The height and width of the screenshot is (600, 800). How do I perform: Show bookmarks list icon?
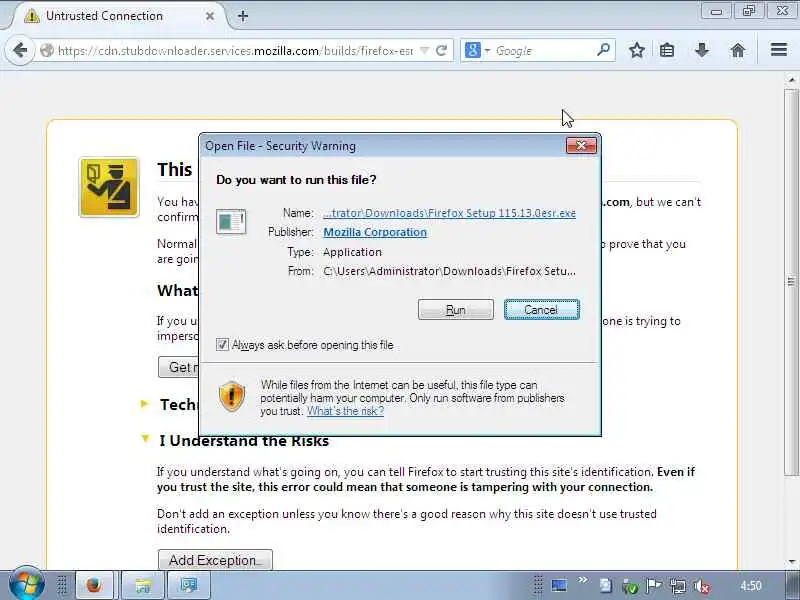pyautogui.click(x=667, y=50)
